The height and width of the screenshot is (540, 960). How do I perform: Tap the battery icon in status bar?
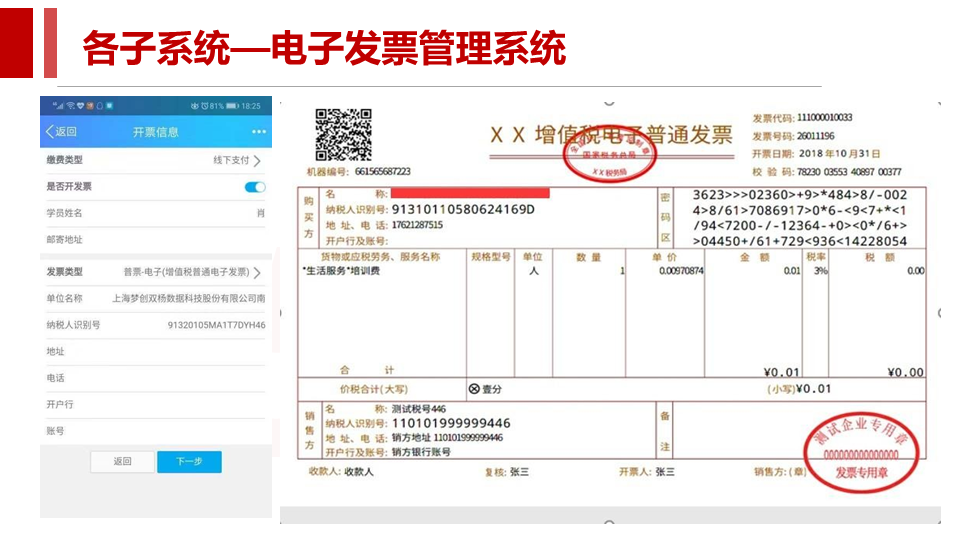(232, 106)
